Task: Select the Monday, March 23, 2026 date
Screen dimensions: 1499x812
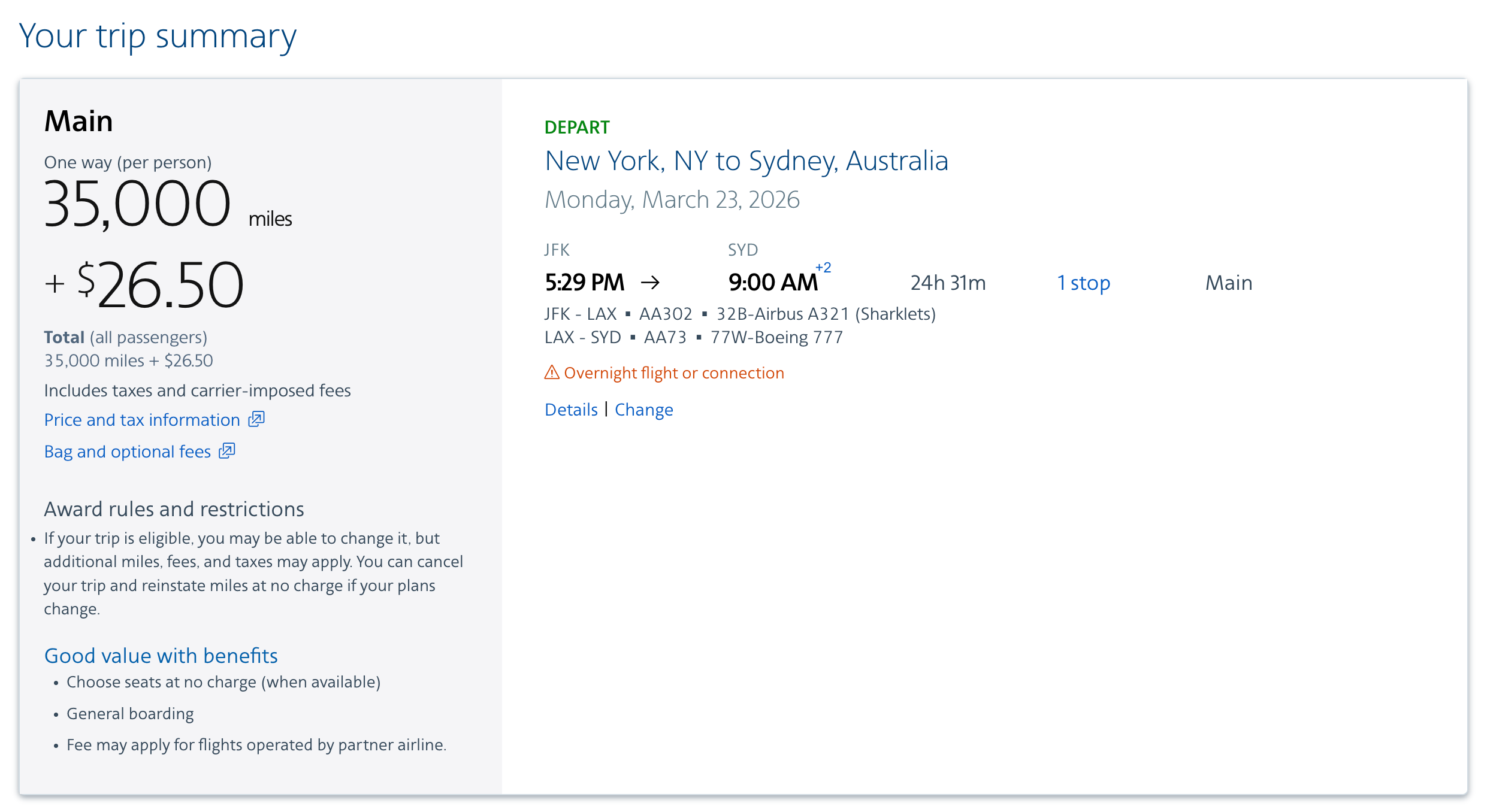Action: 672,199
